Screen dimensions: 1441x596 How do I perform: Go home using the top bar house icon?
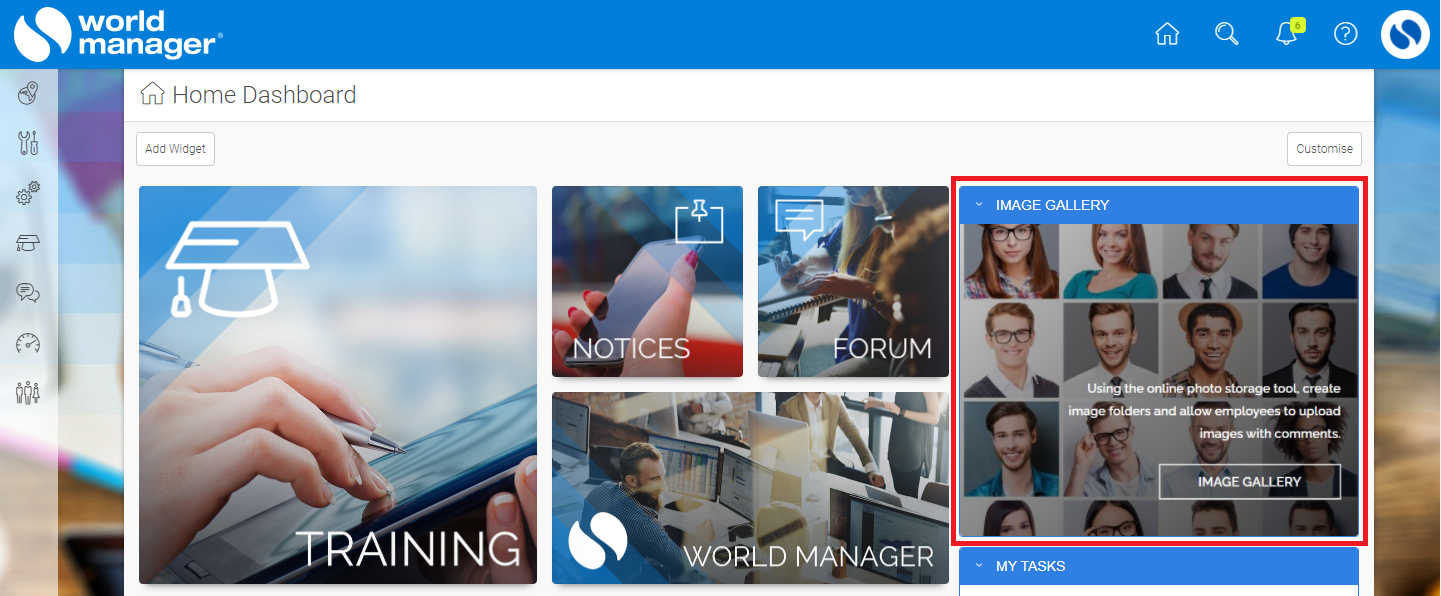[1166, 33]
